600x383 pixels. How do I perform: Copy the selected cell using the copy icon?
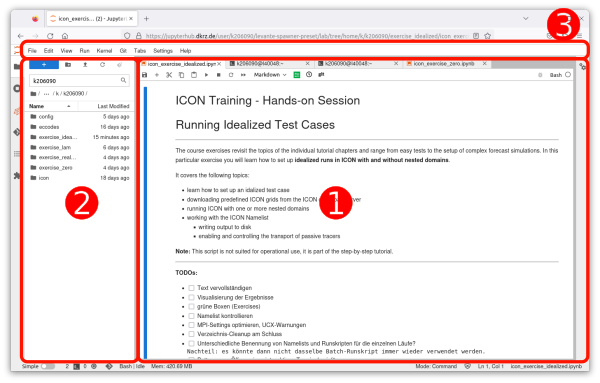coord(181,75)
